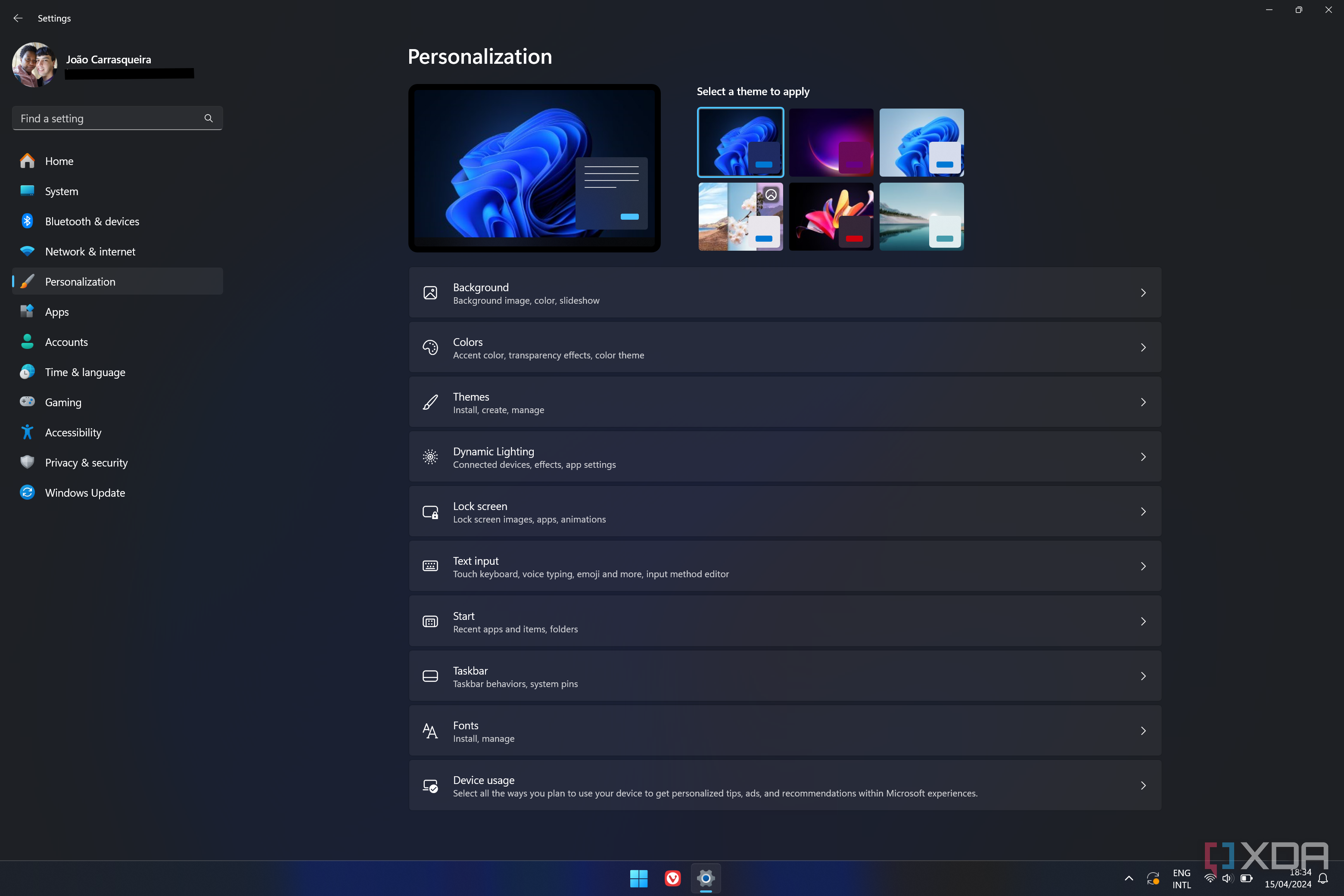Open the Windows Start button on taskbar
The image size is (1344, 896).
coord(639,878)
